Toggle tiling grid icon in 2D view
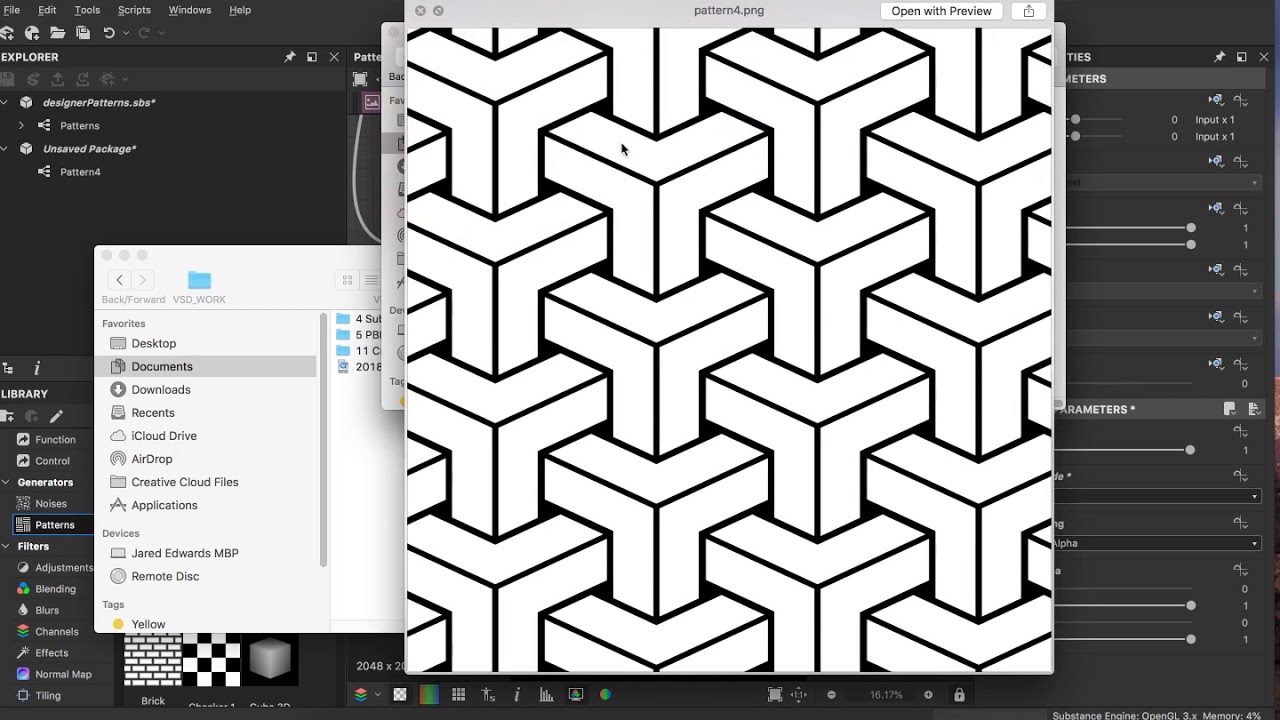1280x720 pixels. (459, 694)
